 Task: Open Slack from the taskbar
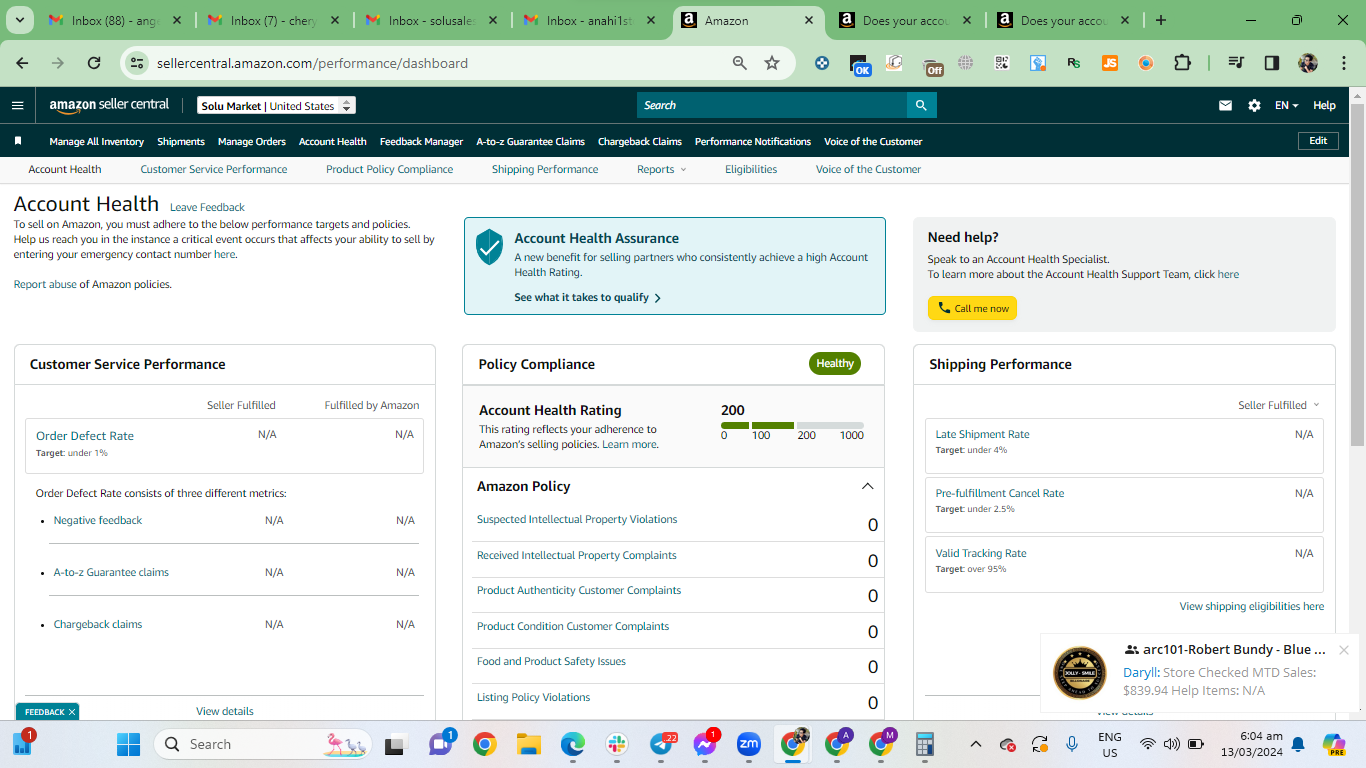[x=616, y=744]
